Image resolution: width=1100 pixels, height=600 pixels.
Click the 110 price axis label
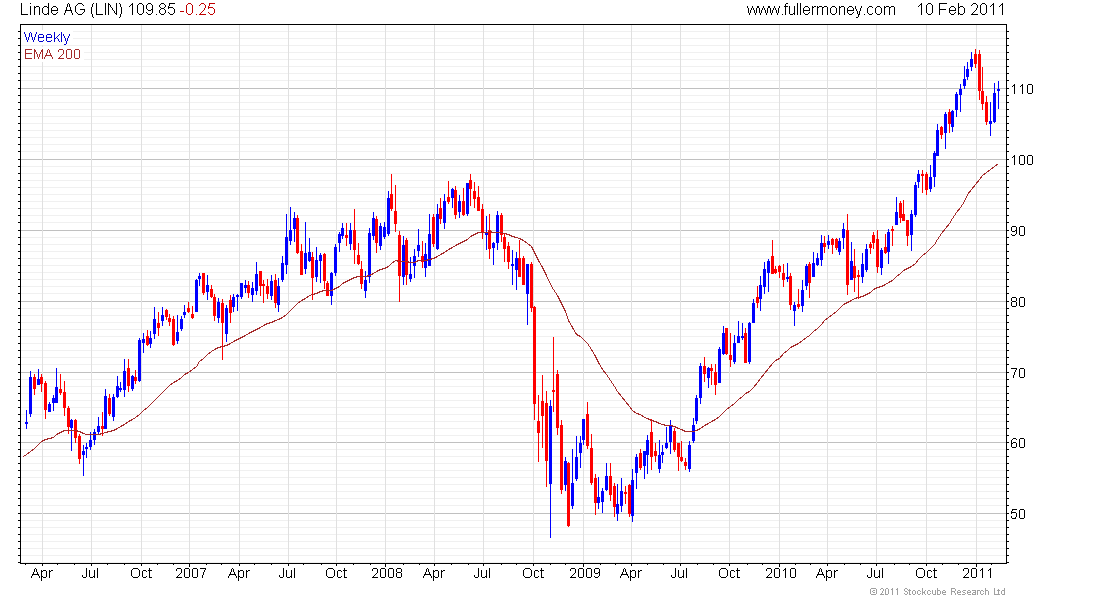(x=1022, y=89)
